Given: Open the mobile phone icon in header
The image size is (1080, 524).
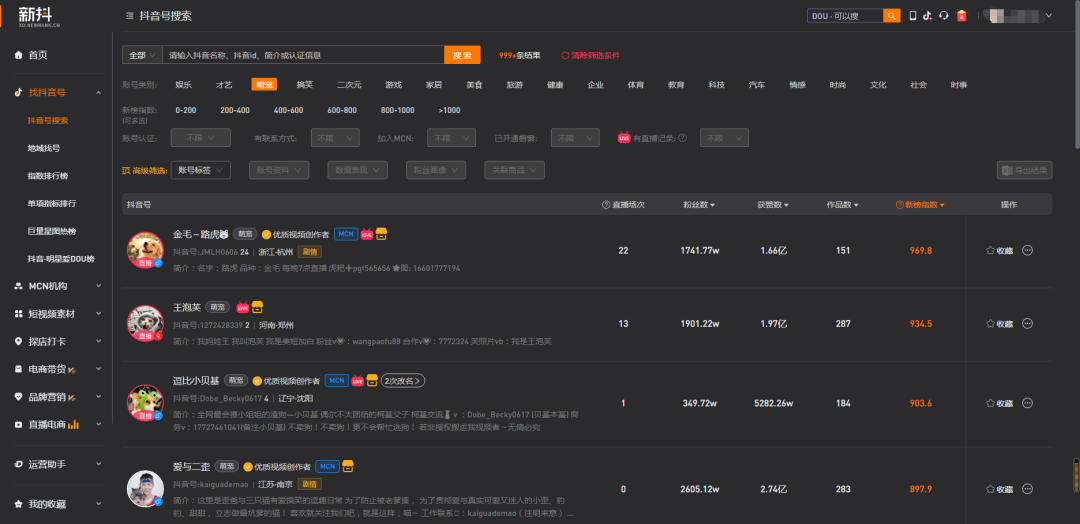Looking at the screenshot, I should [913, 16].
